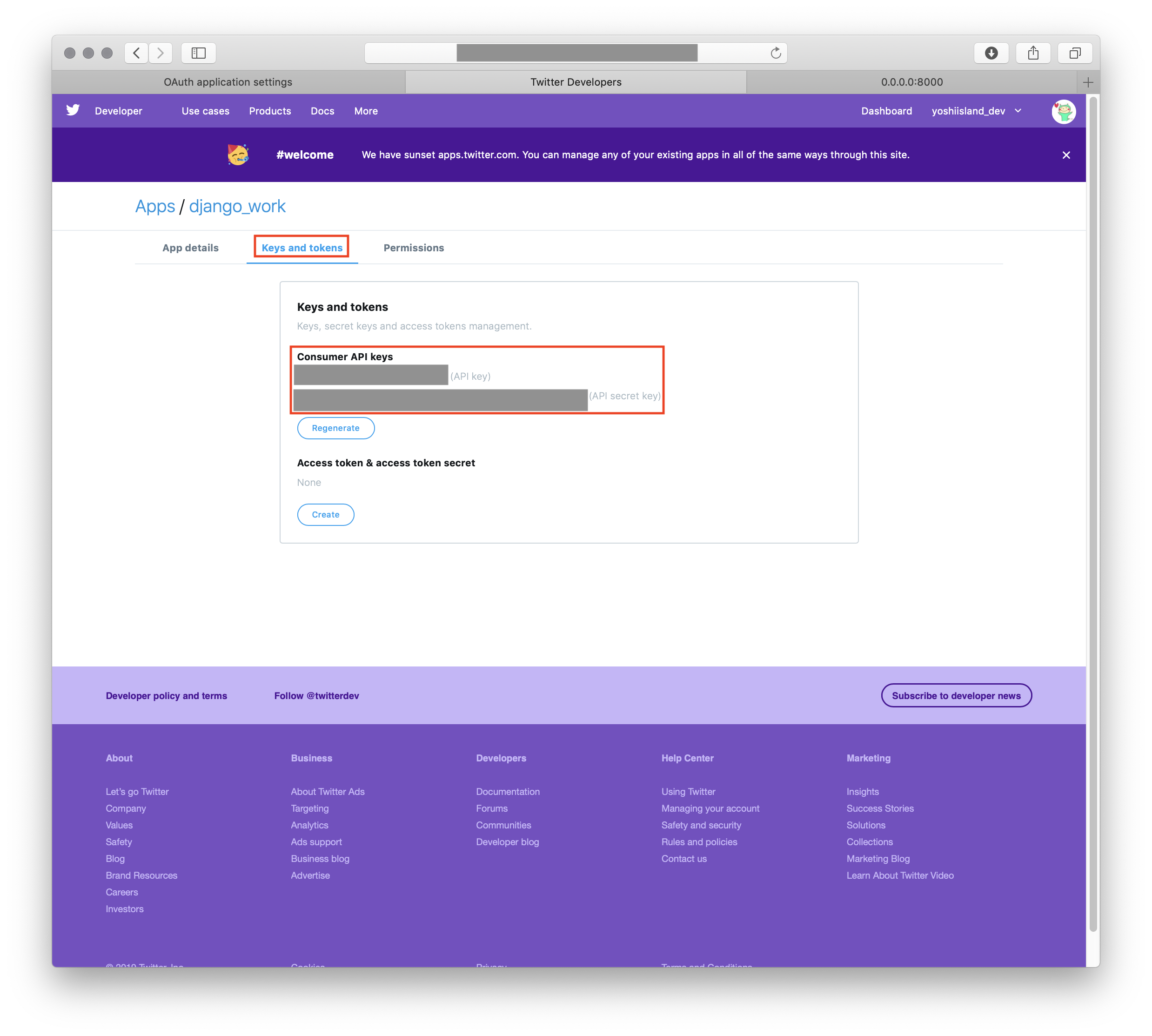
Task: Toggle the Safari sidebar icon
Action: pos(199,53)
